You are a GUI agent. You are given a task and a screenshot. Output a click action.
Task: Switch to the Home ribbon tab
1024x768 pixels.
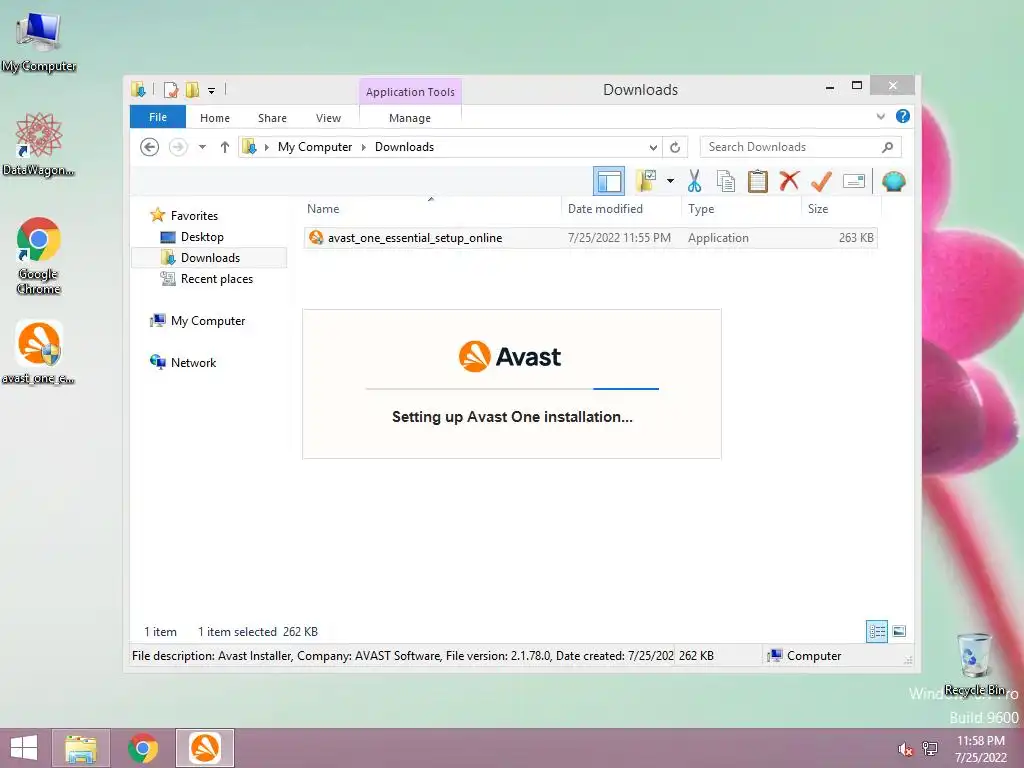pyautogui.click(x=215, y=118)
